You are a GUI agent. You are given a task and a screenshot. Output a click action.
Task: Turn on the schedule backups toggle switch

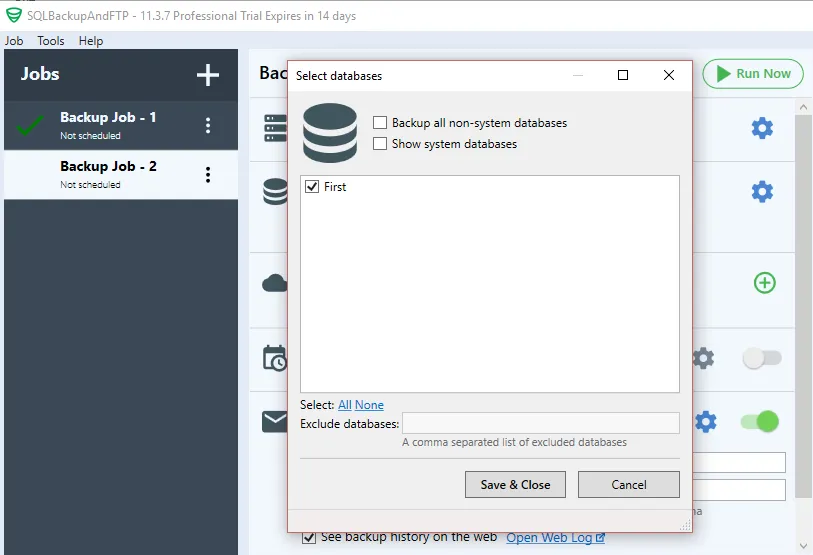pos(762,358)
